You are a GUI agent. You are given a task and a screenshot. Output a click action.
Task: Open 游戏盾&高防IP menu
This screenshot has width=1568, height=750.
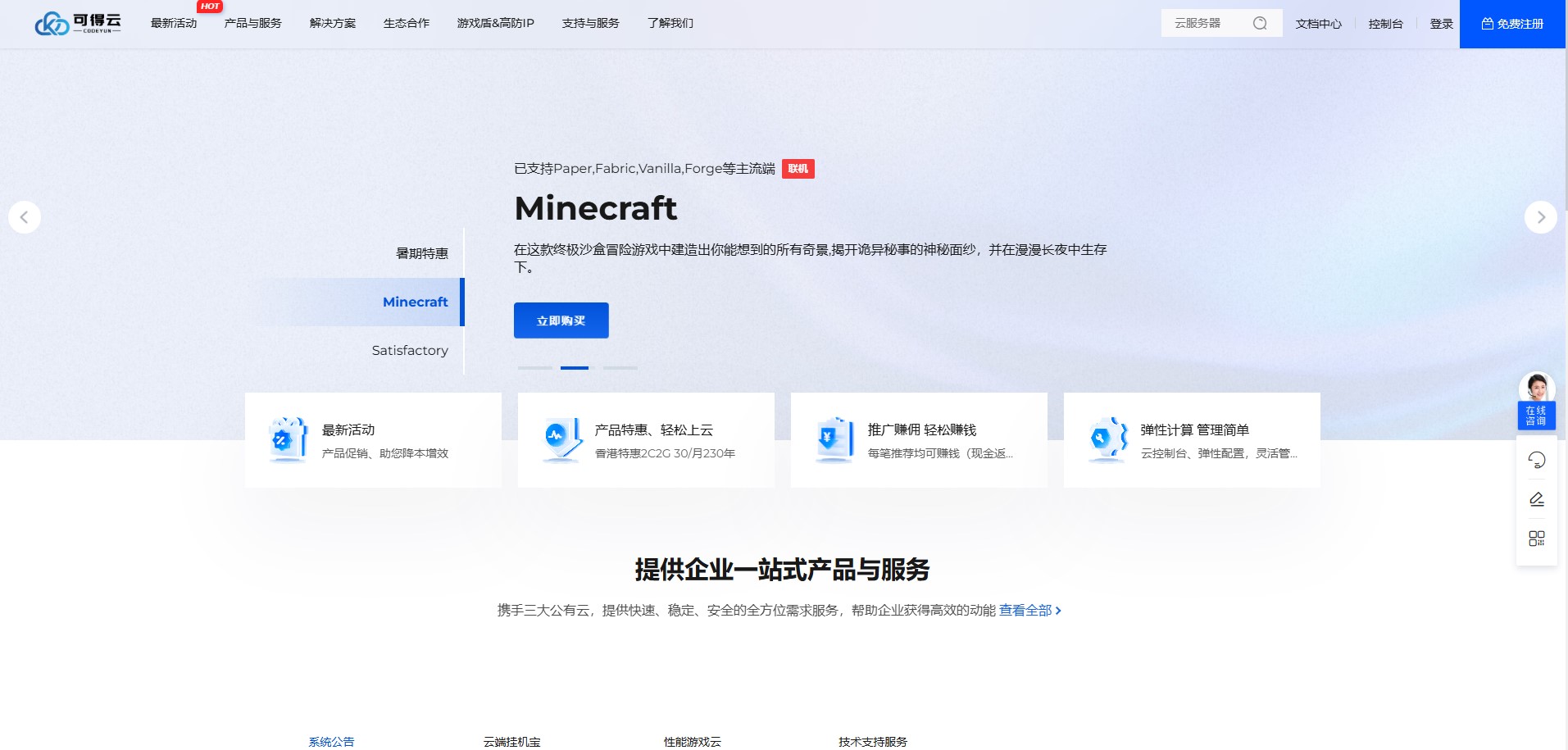coord(496,24)
